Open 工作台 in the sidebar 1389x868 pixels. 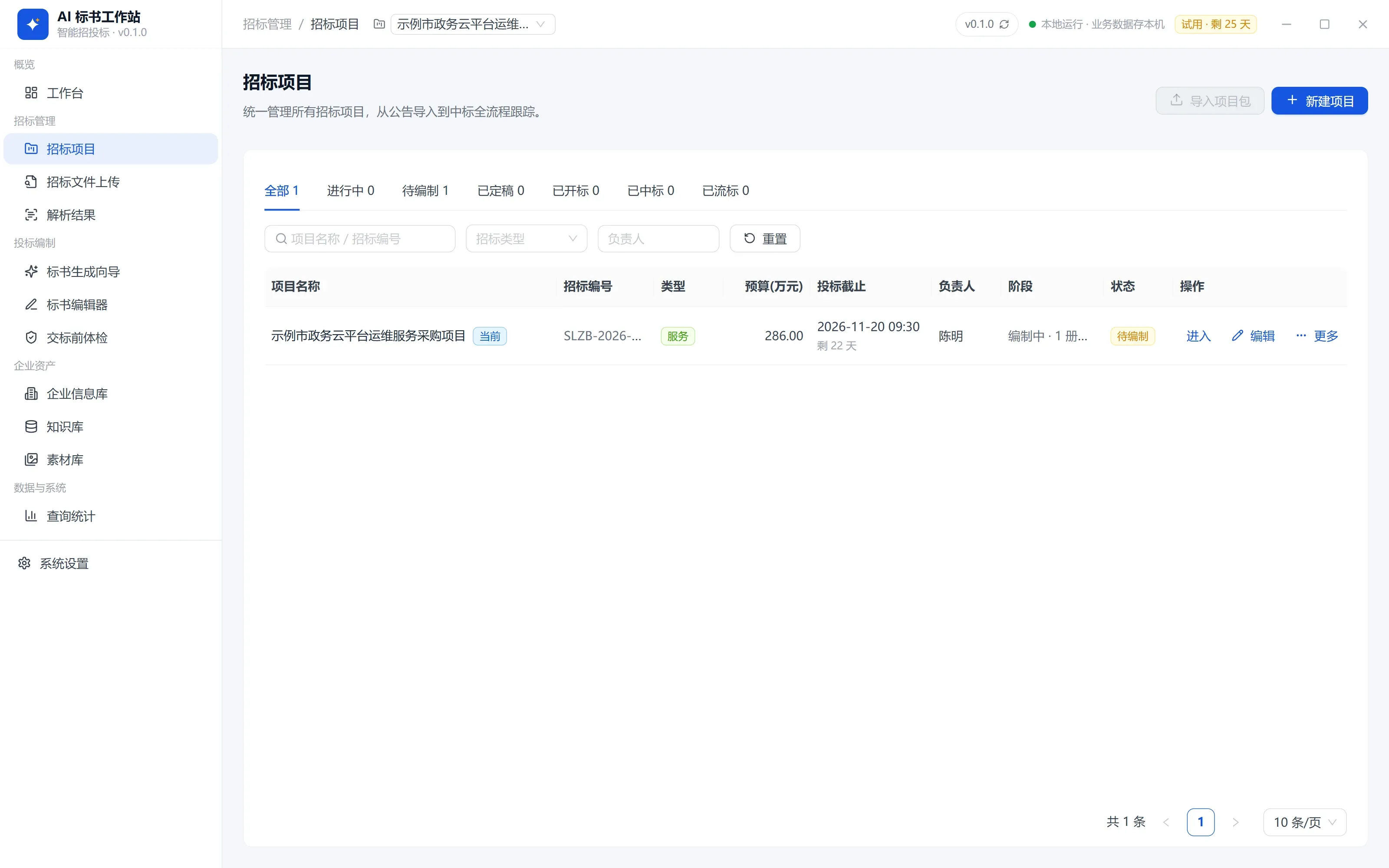(111, 93)
